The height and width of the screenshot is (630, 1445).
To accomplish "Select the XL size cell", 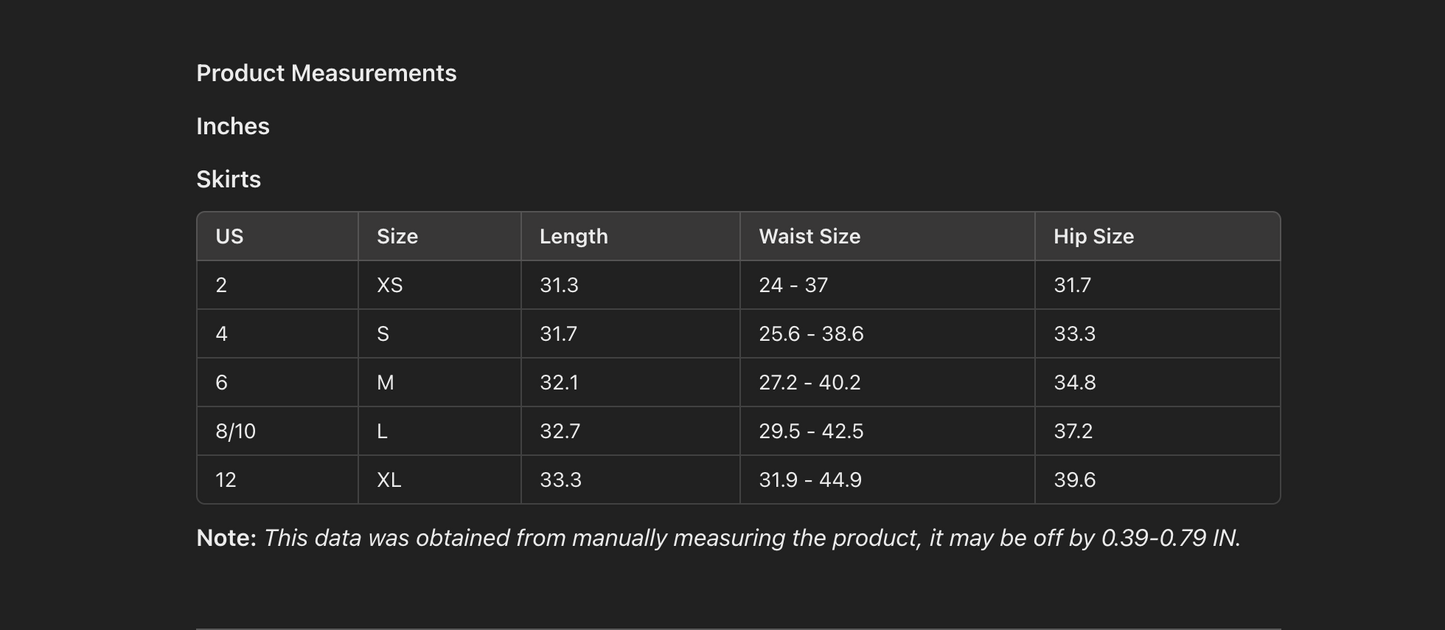I will tap(389, 480).
